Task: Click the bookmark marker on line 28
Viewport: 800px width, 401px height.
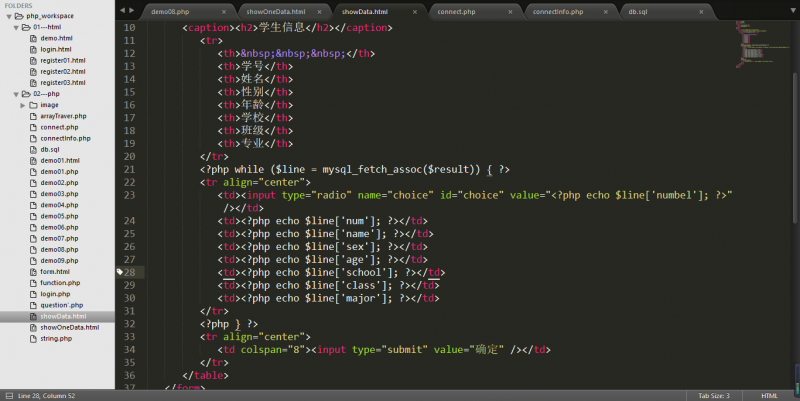Action: tap(119, 272)
